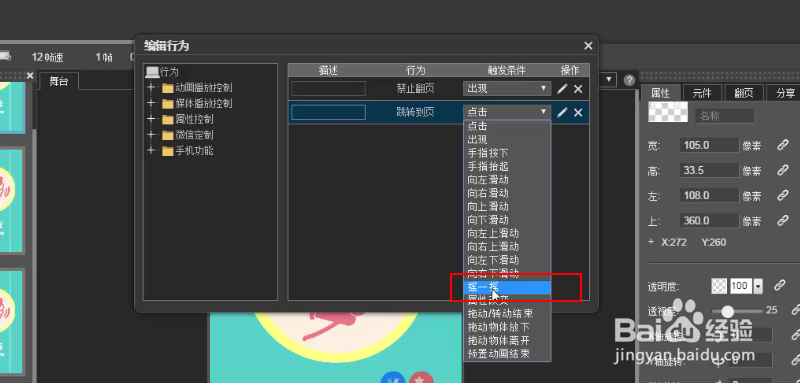
Task: Click the description field for 跳转到页
Action: tap(328, 113)
